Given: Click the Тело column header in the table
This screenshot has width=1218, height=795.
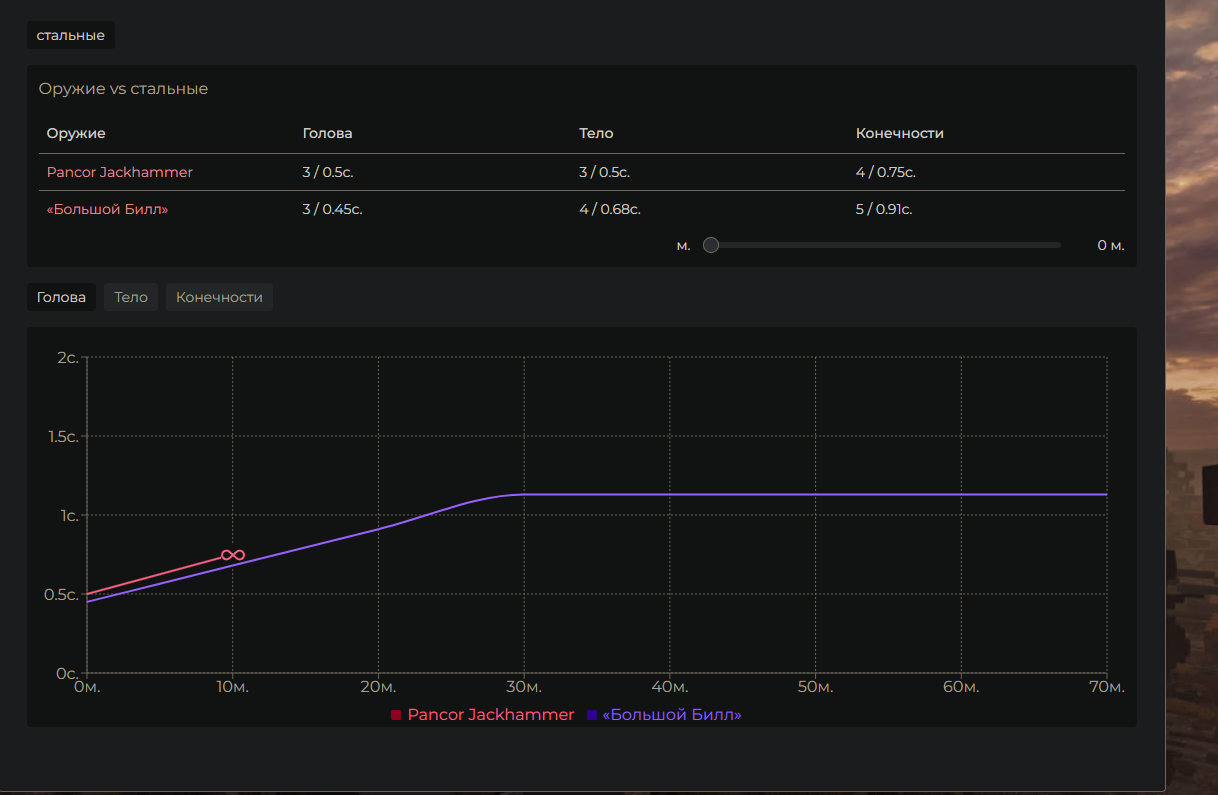Looking at the screenshot, I should pos(596,133).
